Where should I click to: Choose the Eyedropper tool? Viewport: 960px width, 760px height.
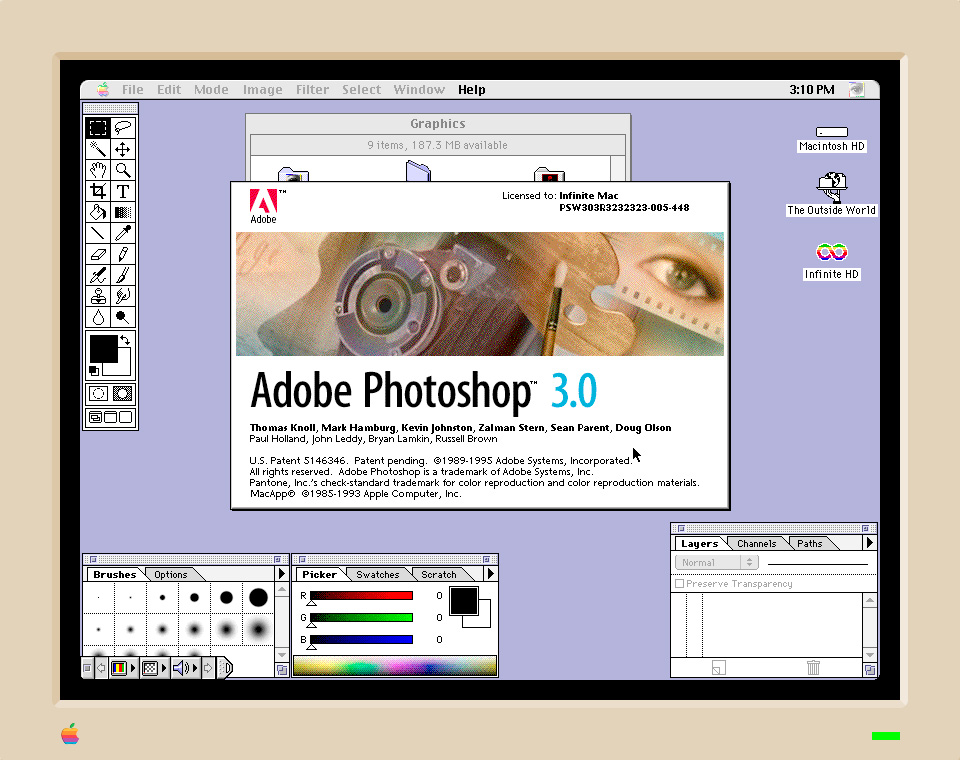coord(122,233)
